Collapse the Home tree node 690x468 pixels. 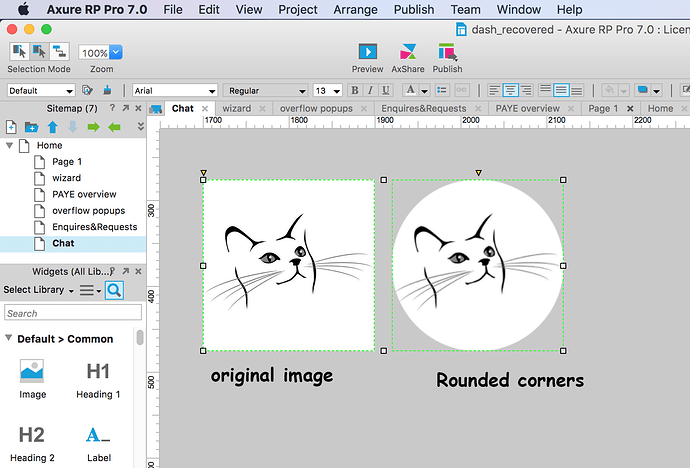click(x=9, y=145)
